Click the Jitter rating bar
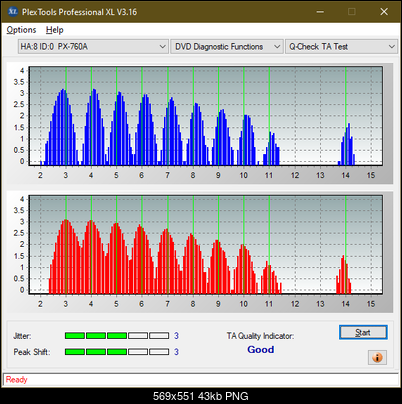 tap(117, 336)
